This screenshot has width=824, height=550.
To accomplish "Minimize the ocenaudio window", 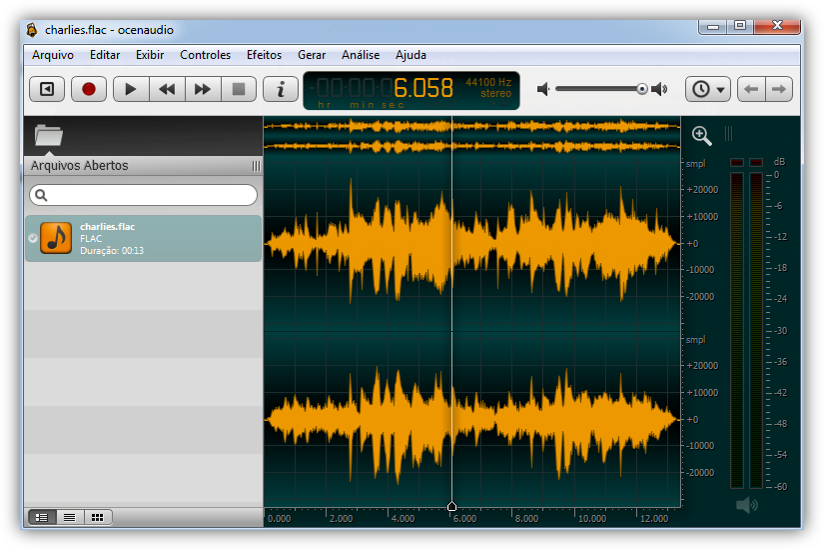I will pos(713,26).
